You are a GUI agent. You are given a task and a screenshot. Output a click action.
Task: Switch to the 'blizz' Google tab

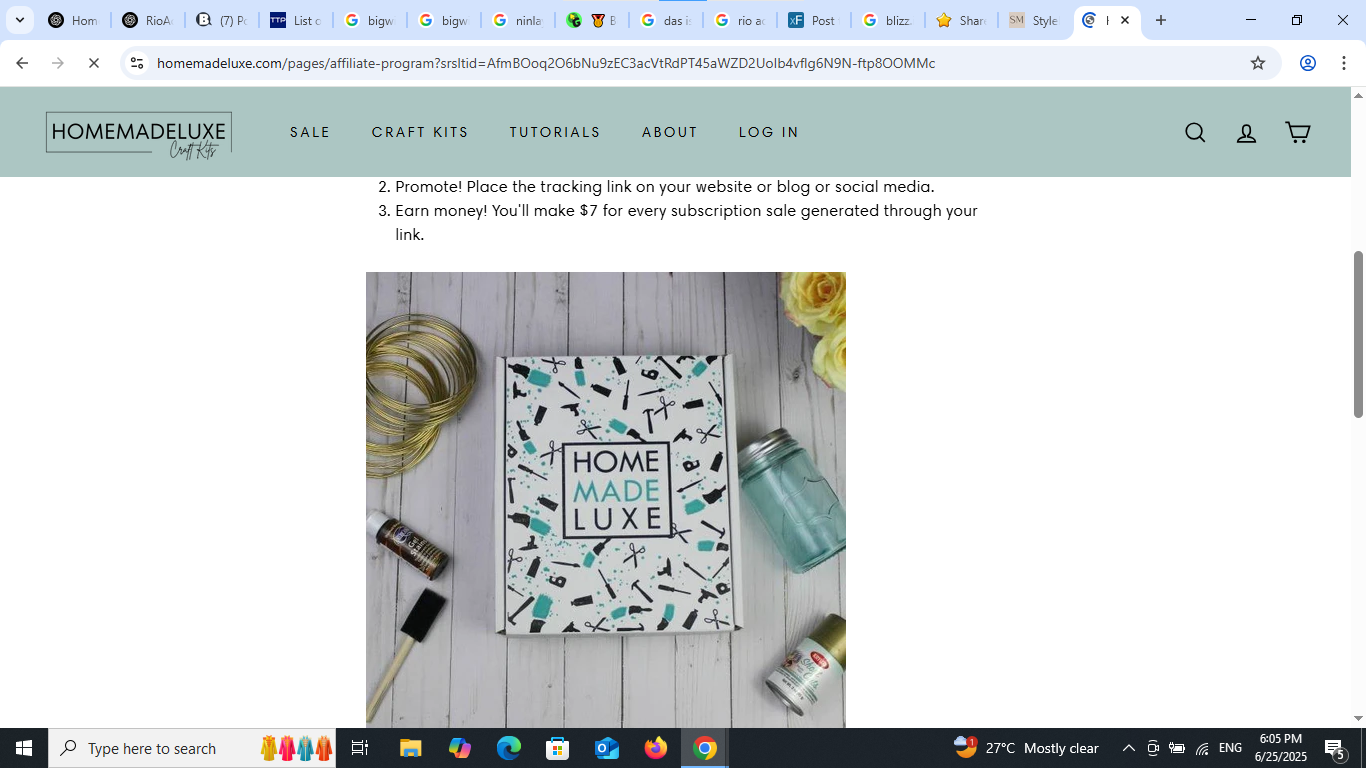(x=887, y=20)
